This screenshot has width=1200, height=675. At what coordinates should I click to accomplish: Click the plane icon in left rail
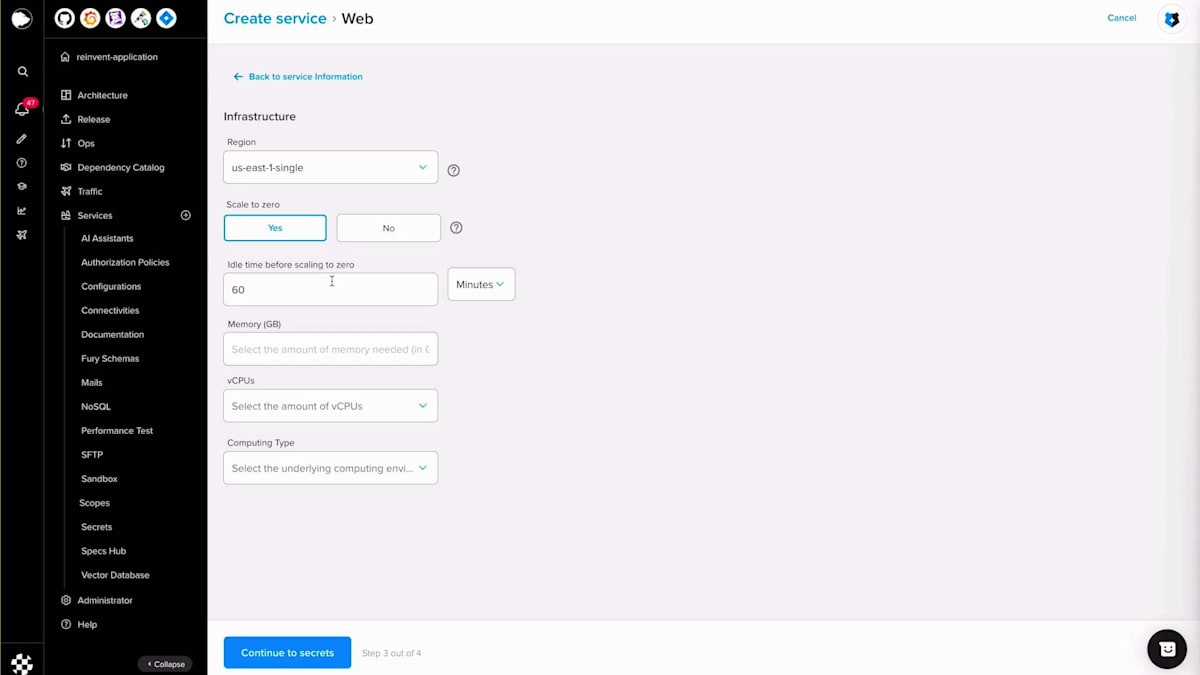[22, 235]
